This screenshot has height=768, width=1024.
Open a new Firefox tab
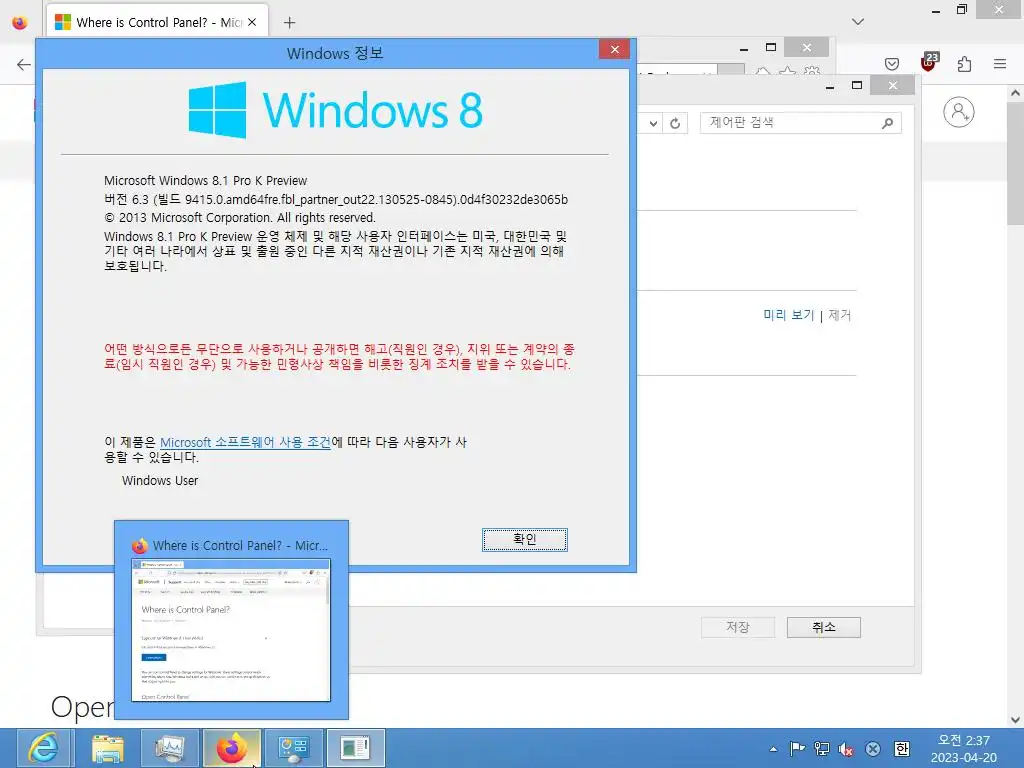click(289, 22)
